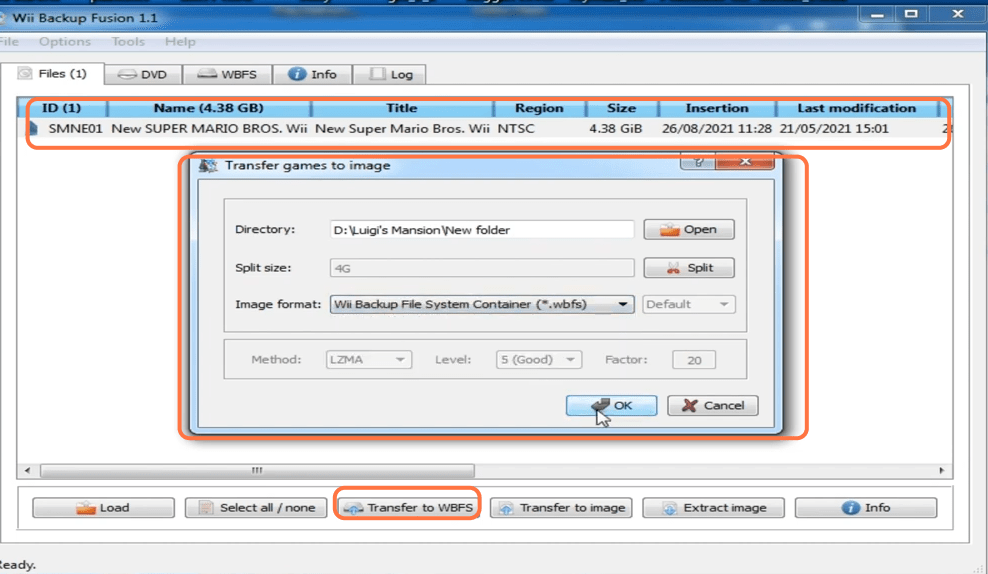Image resolution: width=988 pixels, height=574 pixels.
Task: Open directory browser with Open button
Action: pos(689,229)
